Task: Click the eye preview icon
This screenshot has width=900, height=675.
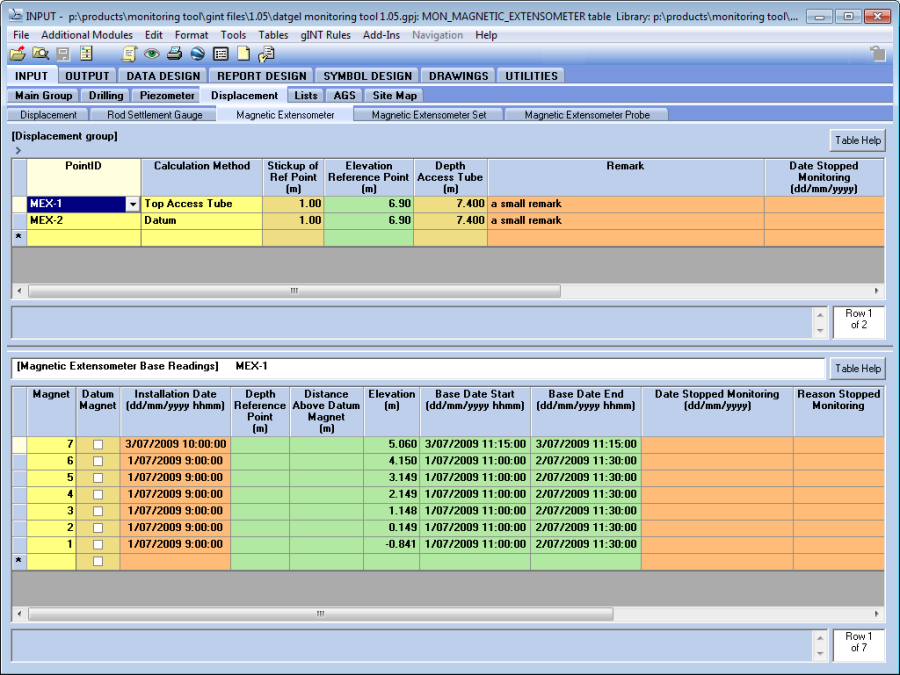Action: [x=152, y=54]
